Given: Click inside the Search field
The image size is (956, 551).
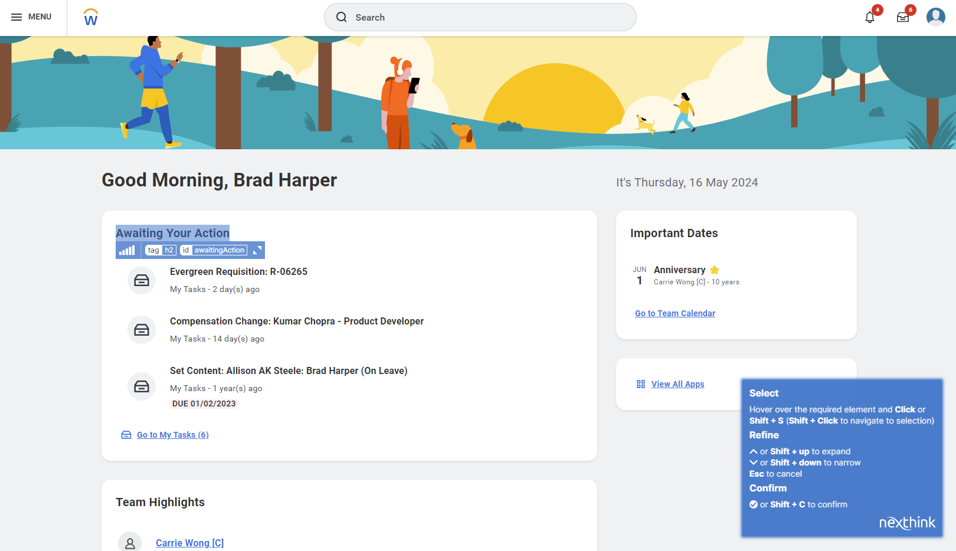Looking at the screenshot, I should [480, 17].
